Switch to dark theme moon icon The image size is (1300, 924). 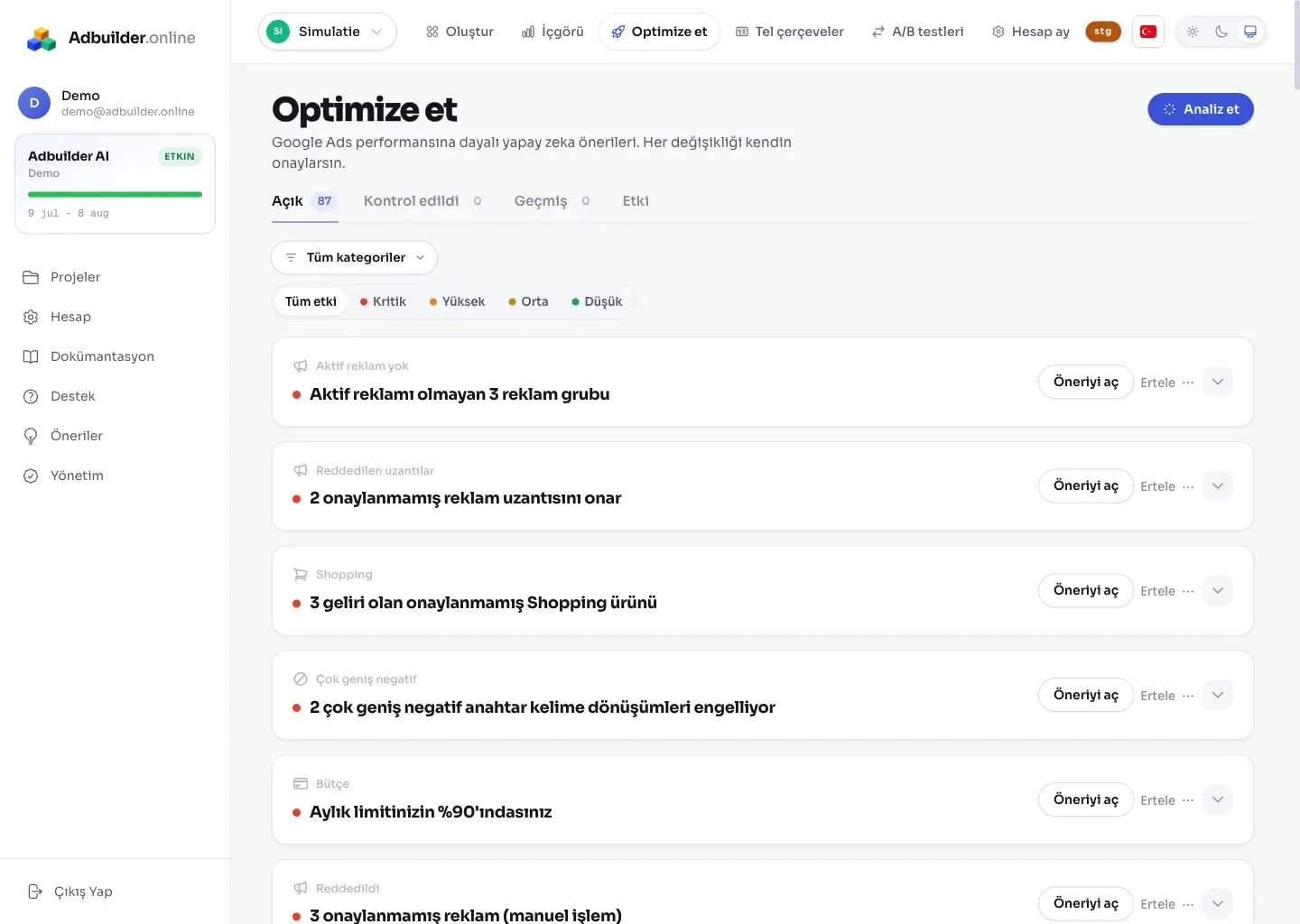point(1221,32)
